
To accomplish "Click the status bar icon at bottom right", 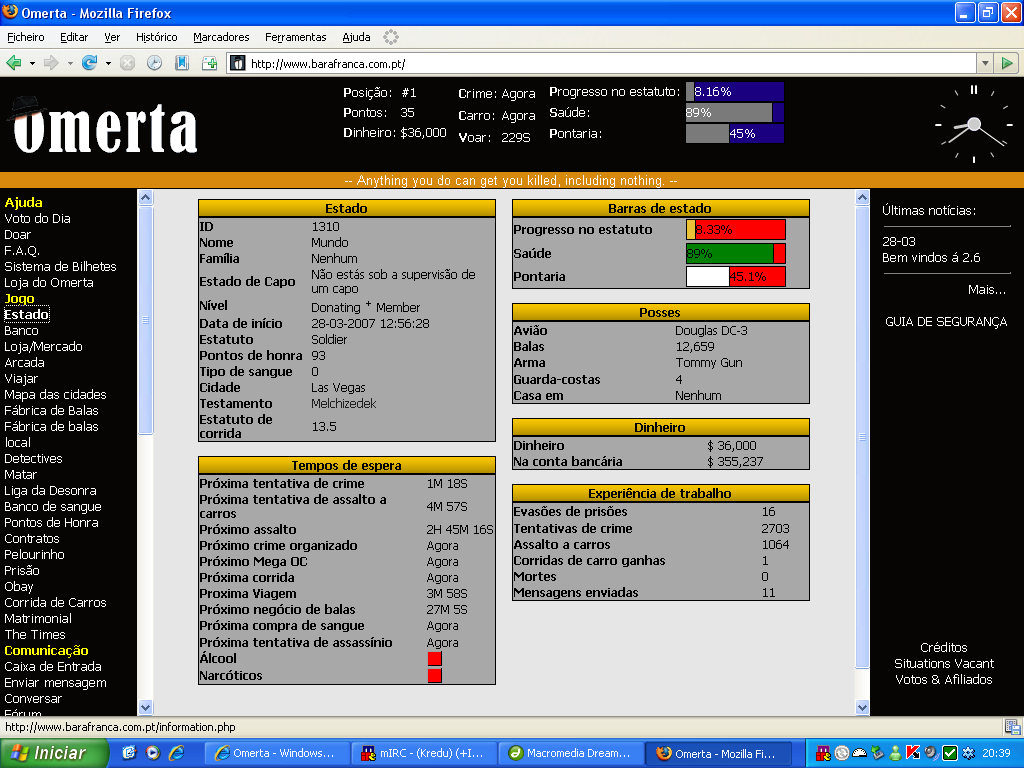I will (x=1012, y=727).
